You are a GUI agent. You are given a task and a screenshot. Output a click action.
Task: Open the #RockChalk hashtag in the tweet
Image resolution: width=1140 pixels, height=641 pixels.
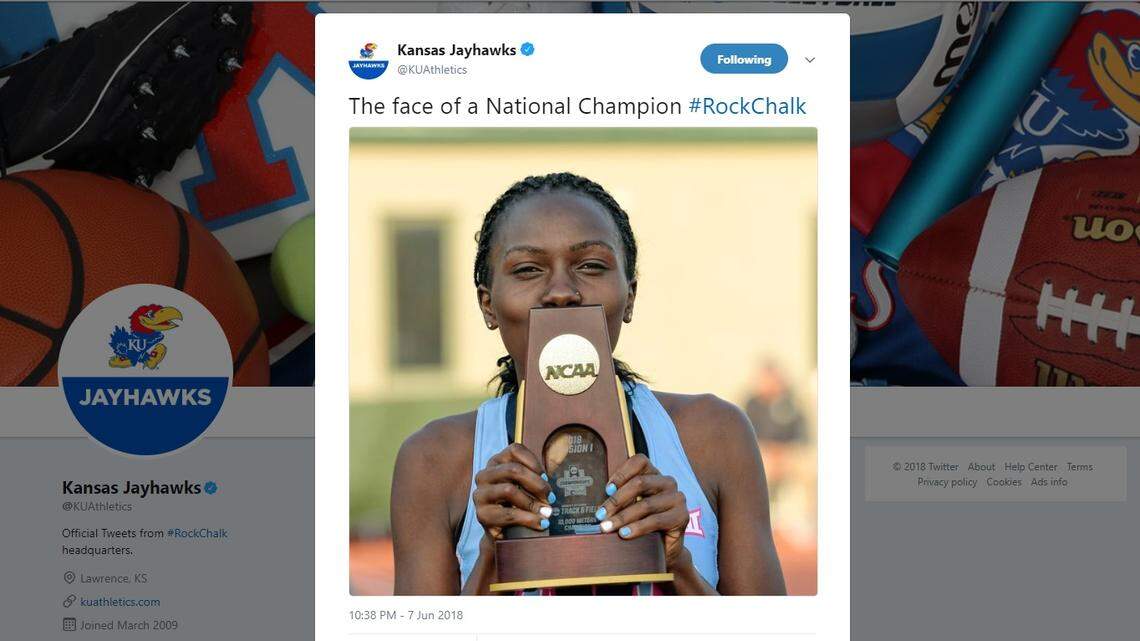tap(748, 105)
